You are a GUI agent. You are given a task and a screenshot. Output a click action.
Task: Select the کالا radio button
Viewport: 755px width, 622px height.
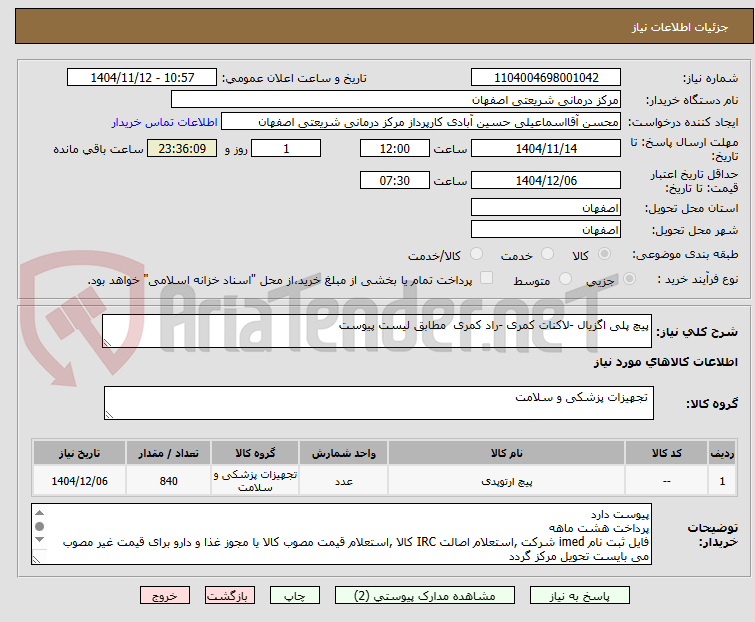coord(604,254)
